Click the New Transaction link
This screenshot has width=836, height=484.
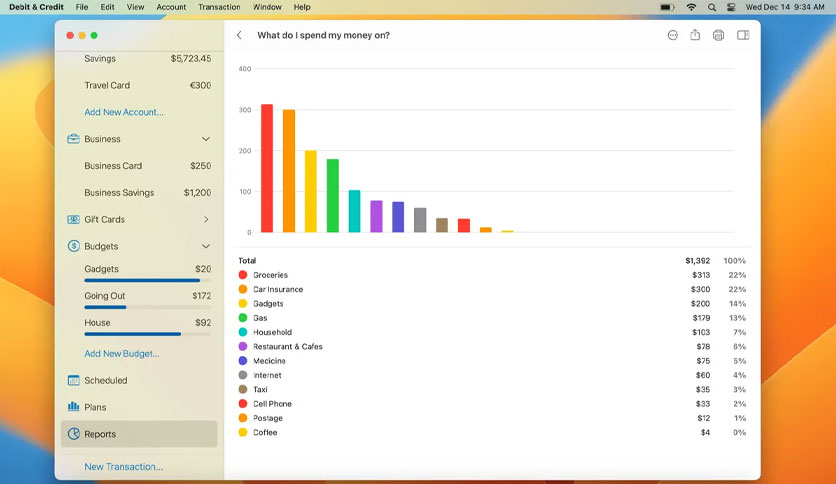[124, 466]
